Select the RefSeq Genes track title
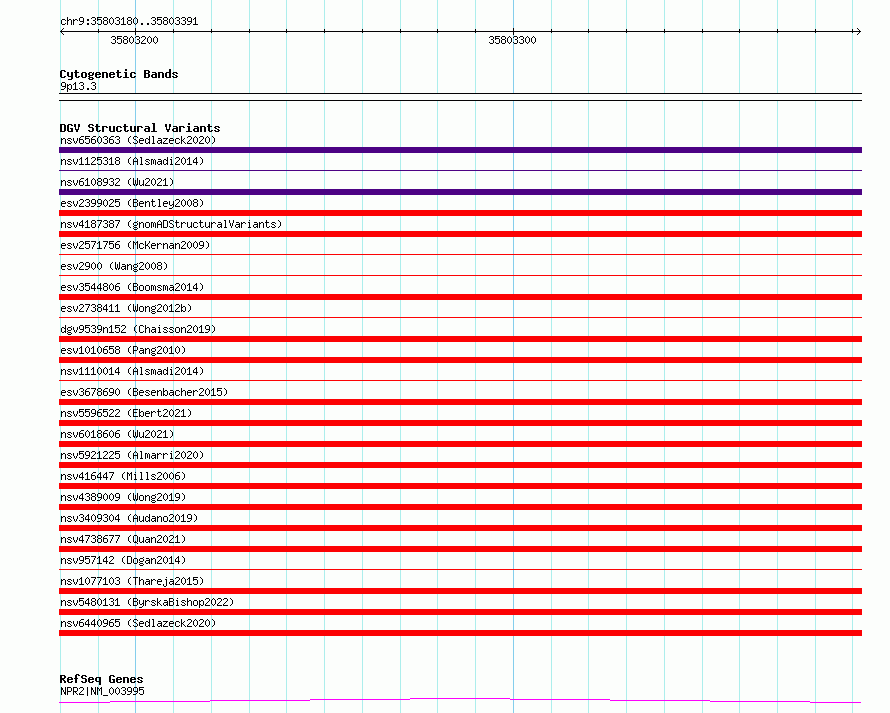The height and width of the screenshot is (713, 890). click(x=101, y=679)
